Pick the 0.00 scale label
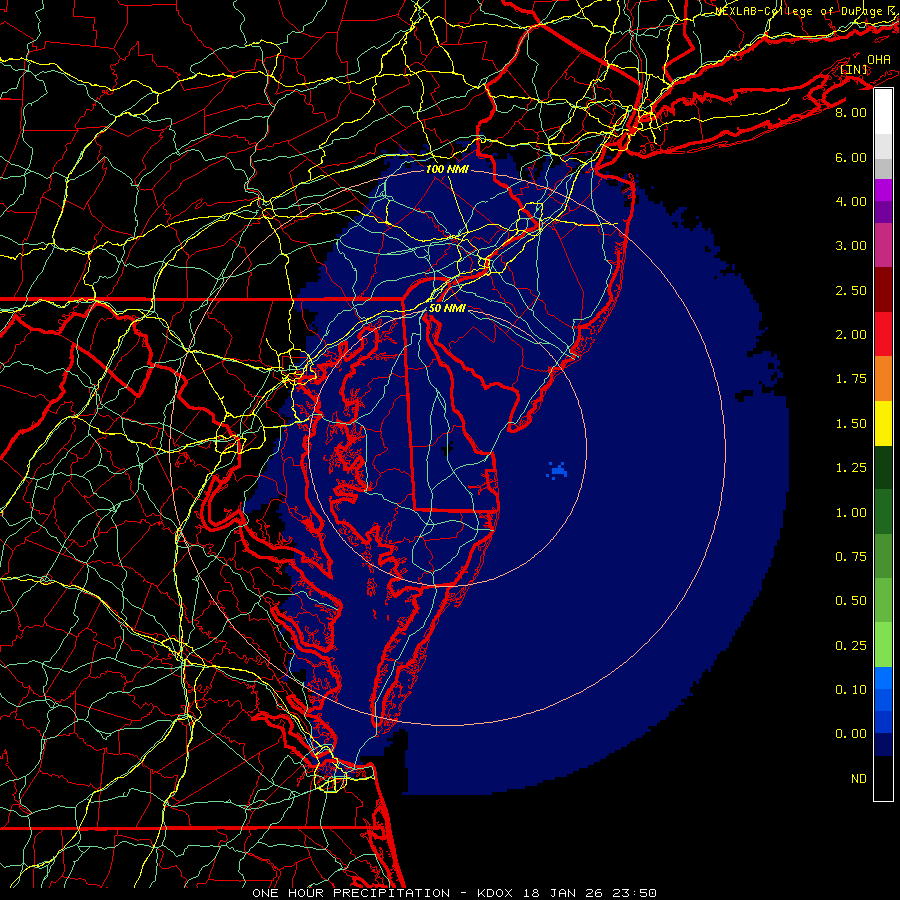The image size is (900, 900). pos(851,734)
